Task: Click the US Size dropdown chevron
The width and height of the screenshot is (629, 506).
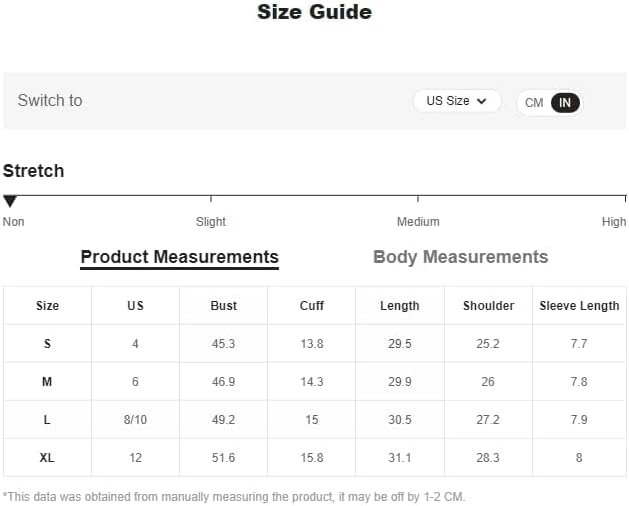Action: click(481, 101)
